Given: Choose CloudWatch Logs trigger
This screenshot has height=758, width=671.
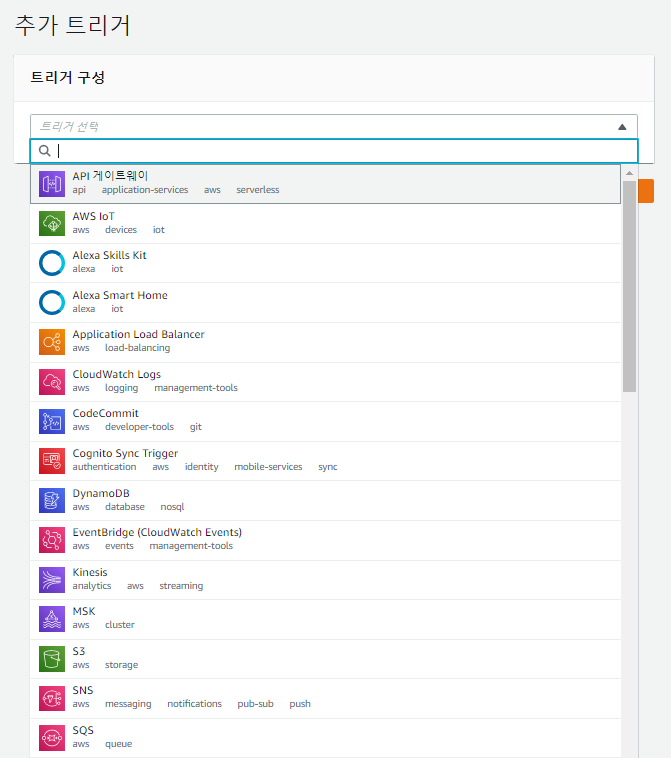Looking at the screenshot, I should tap(325, 382).
